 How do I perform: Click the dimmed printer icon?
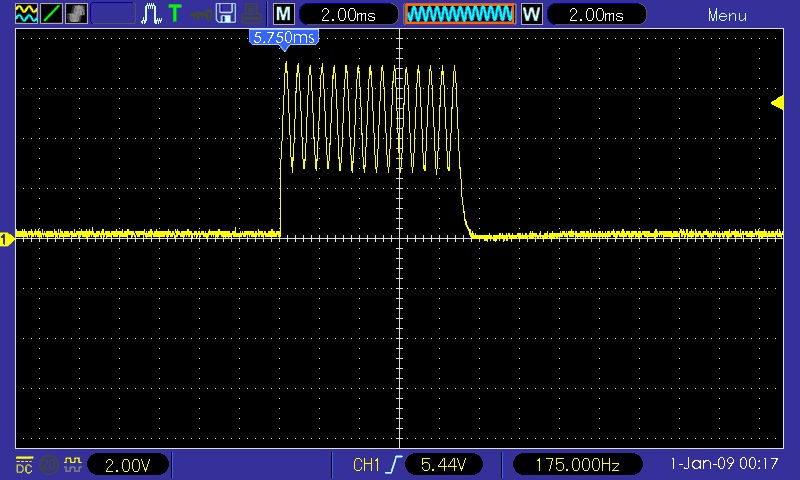coord(252,14)
